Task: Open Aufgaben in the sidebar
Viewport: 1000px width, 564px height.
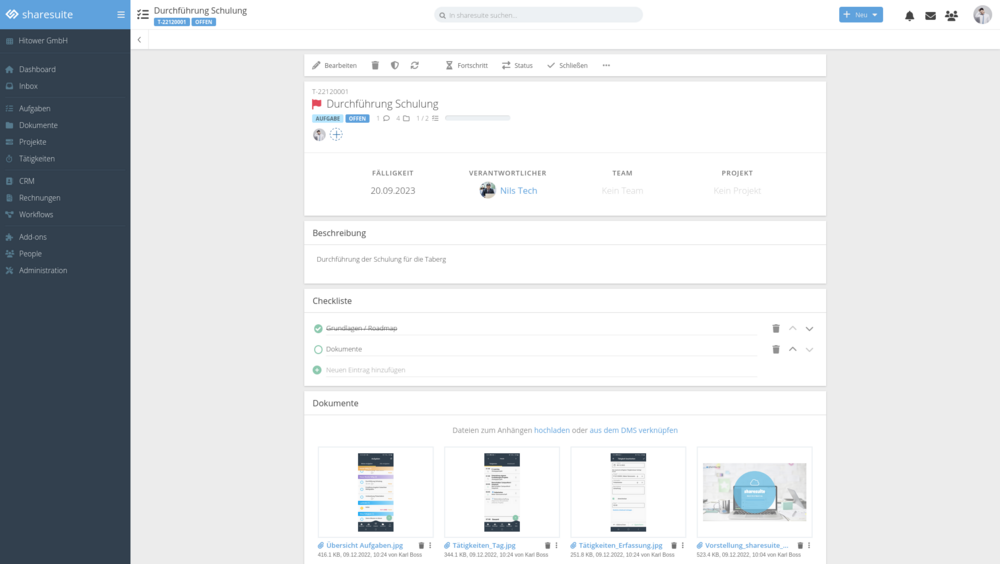Action: 34,108
